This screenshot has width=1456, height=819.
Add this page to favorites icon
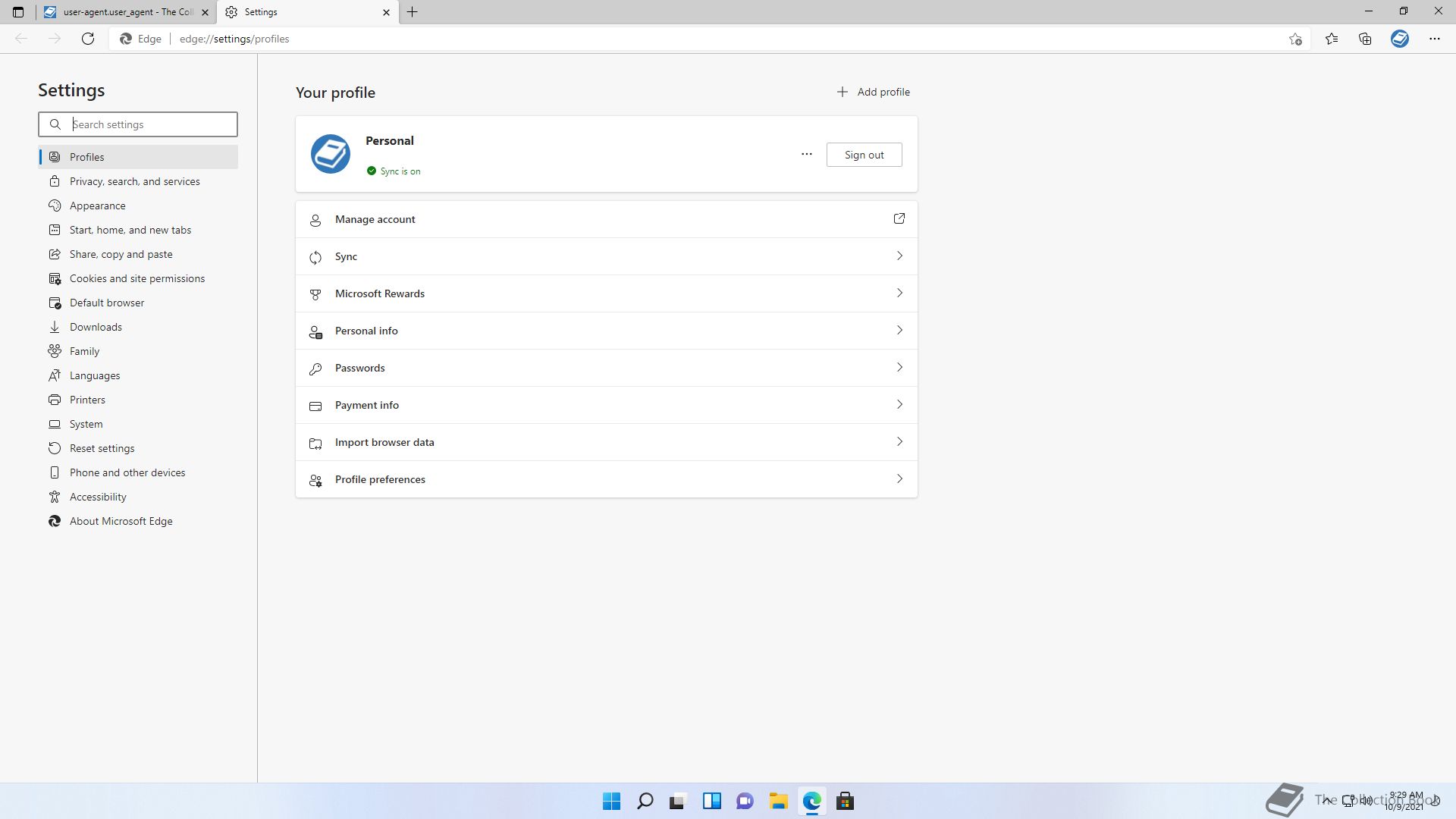tap(1295, 39)
